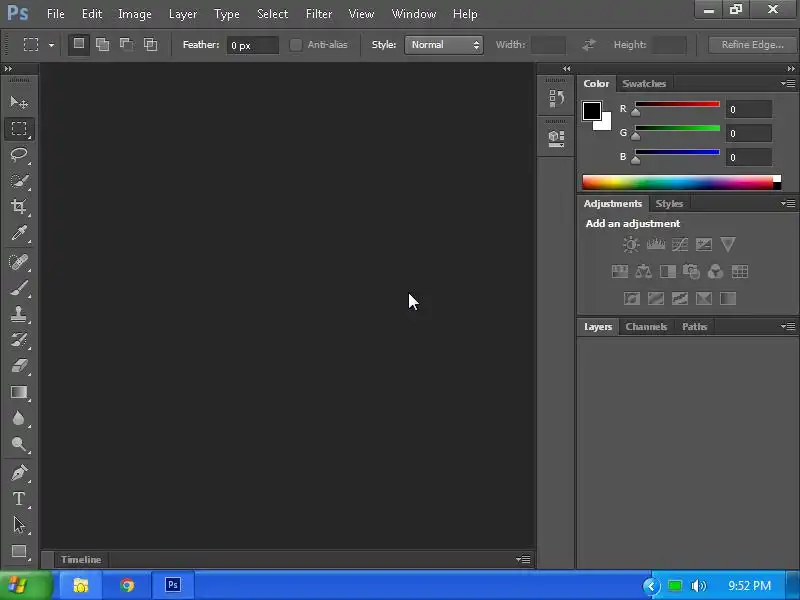This screenshot has width=800, height=600.
Task: Add a Color Balance adjustment
Action: tap(643, 271)
